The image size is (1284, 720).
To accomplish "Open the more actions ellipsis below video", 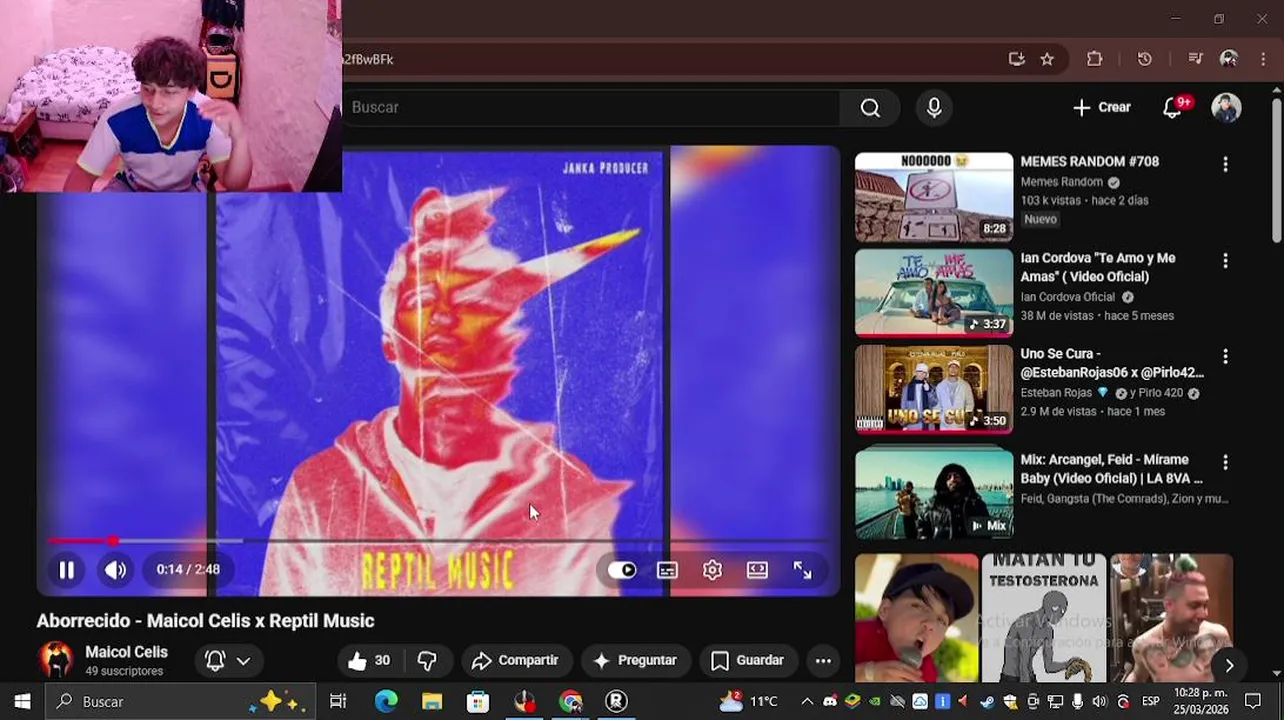I will [x=823, y=660].
